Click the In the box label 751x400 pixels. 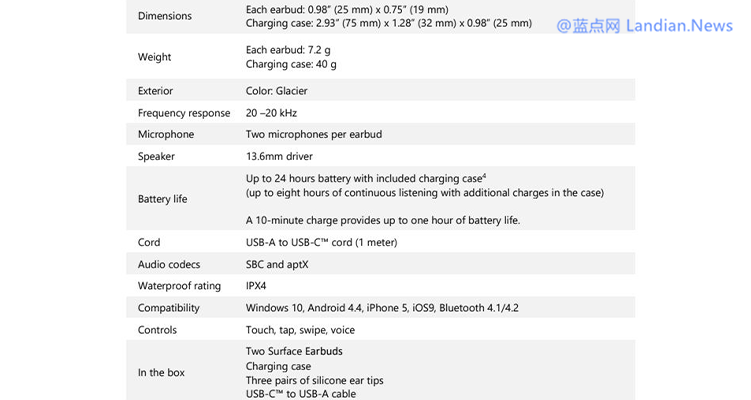pos(161,373)
